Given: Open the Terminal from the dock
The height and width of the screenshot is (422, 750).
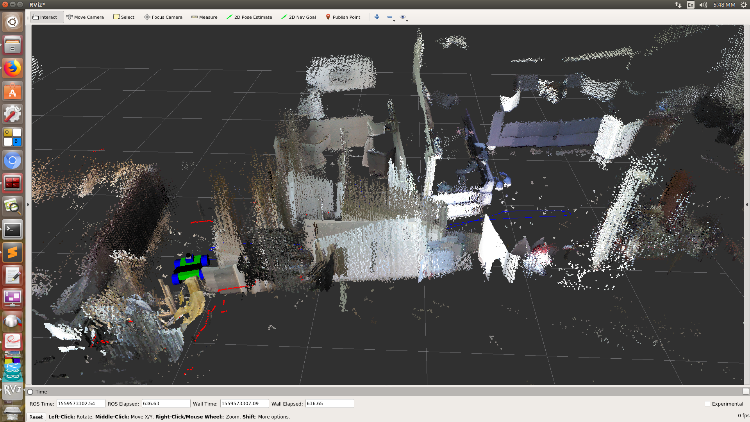Looking at the screenshot, I should pos(12,229).
